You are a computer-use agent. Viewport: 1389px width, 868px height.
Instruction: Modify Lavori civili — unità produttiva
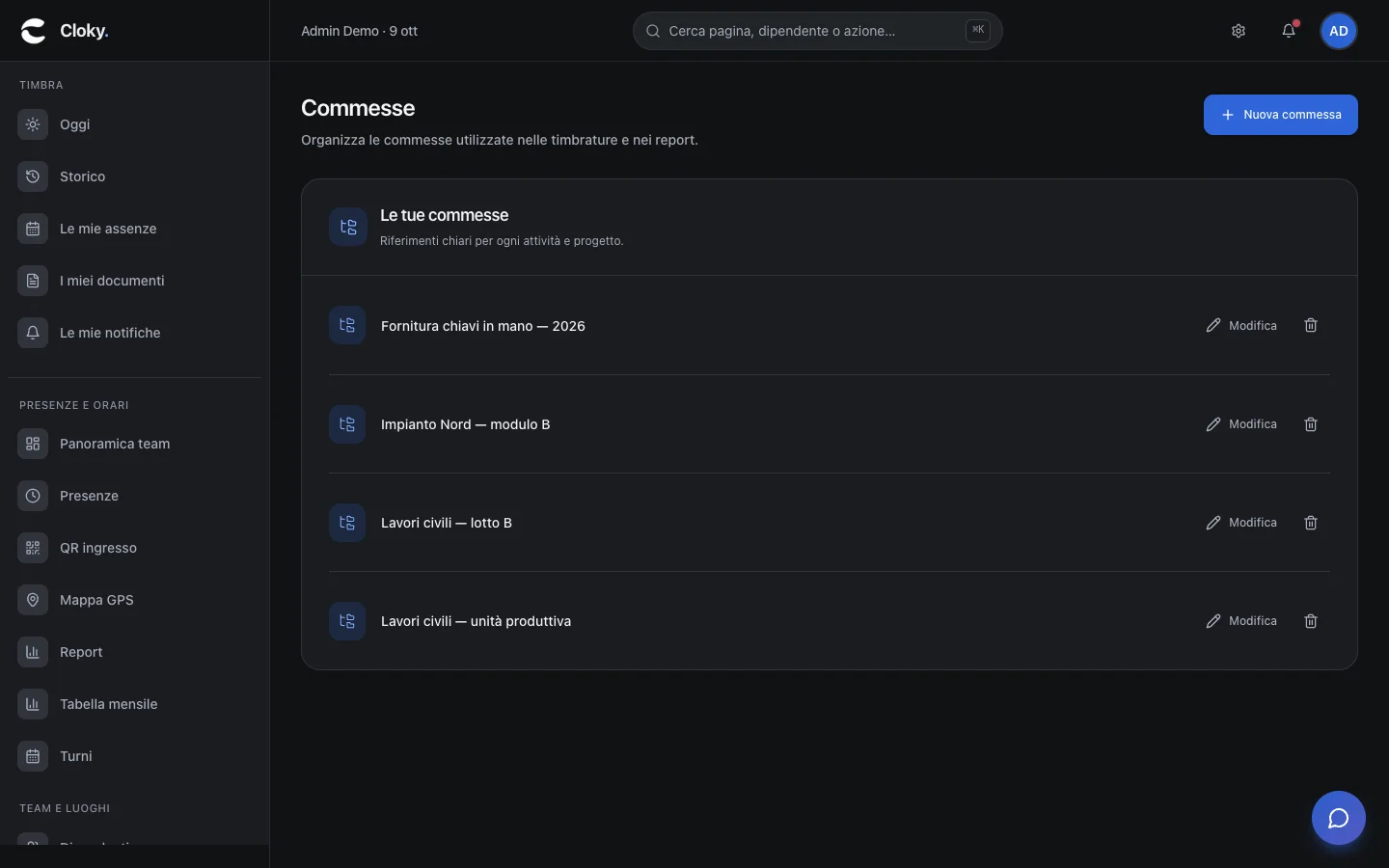tap(1241, 621)
